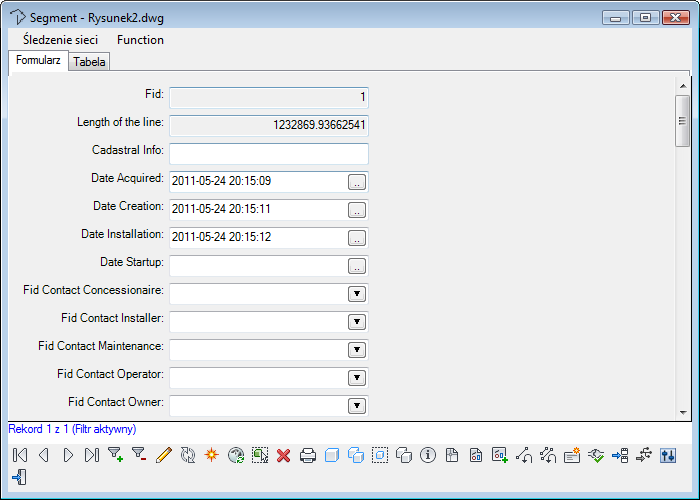Viewport: 700px width, 500px height.
Task: Click status text 'Rekord 1 z 1 (Filtr aktywny)'
Action: tap(72, 429)
